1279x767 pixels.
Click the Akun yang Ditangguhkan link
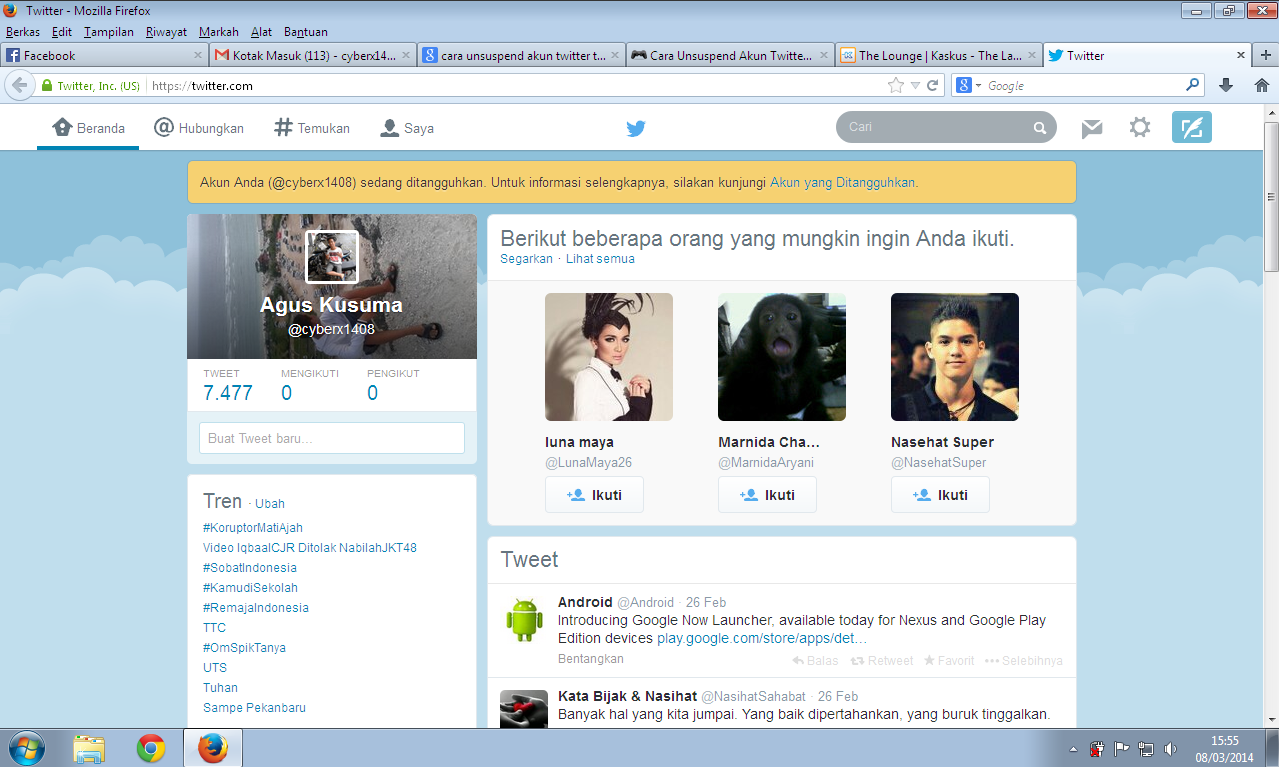(x=842, y=183)
